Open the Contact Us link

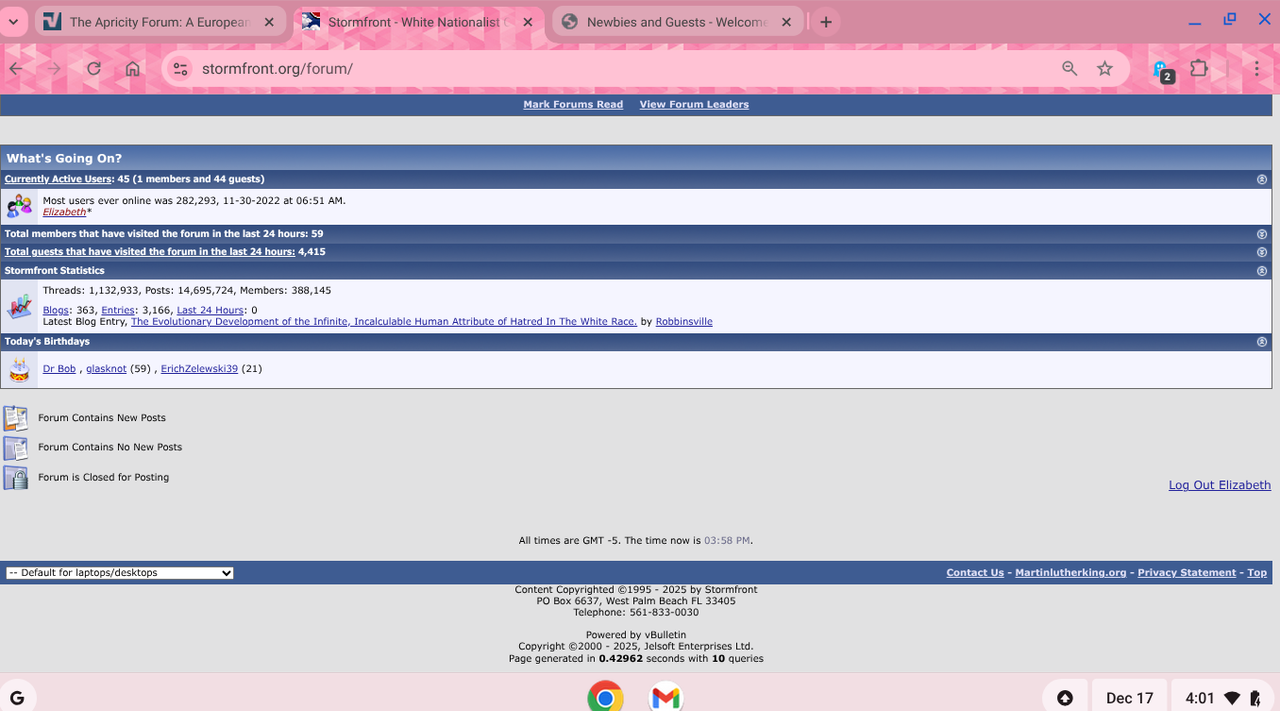[975, 573]
